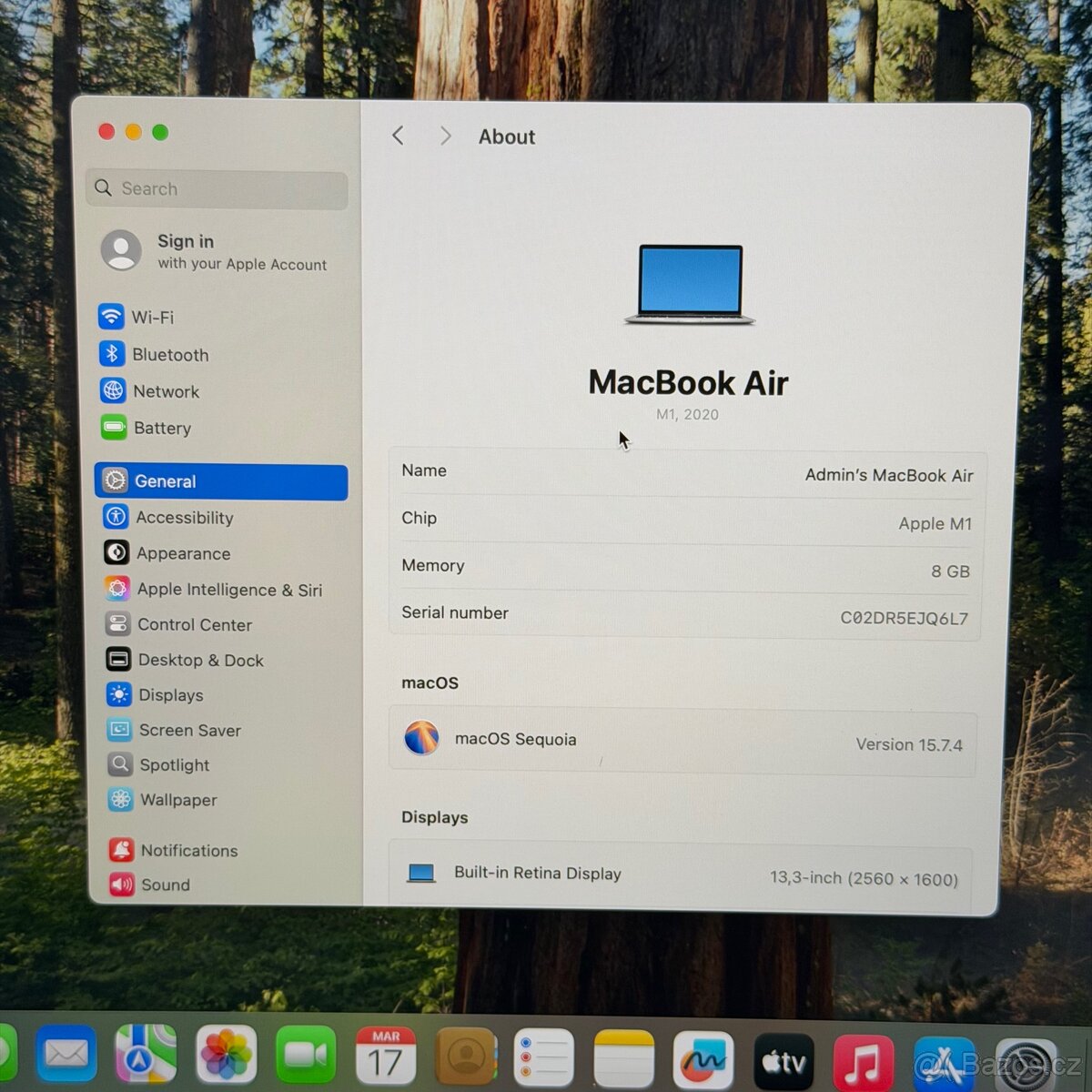This screenshot has height=1092, width=1092.
Task: Open Battery settings
Action: click(147, 428)
